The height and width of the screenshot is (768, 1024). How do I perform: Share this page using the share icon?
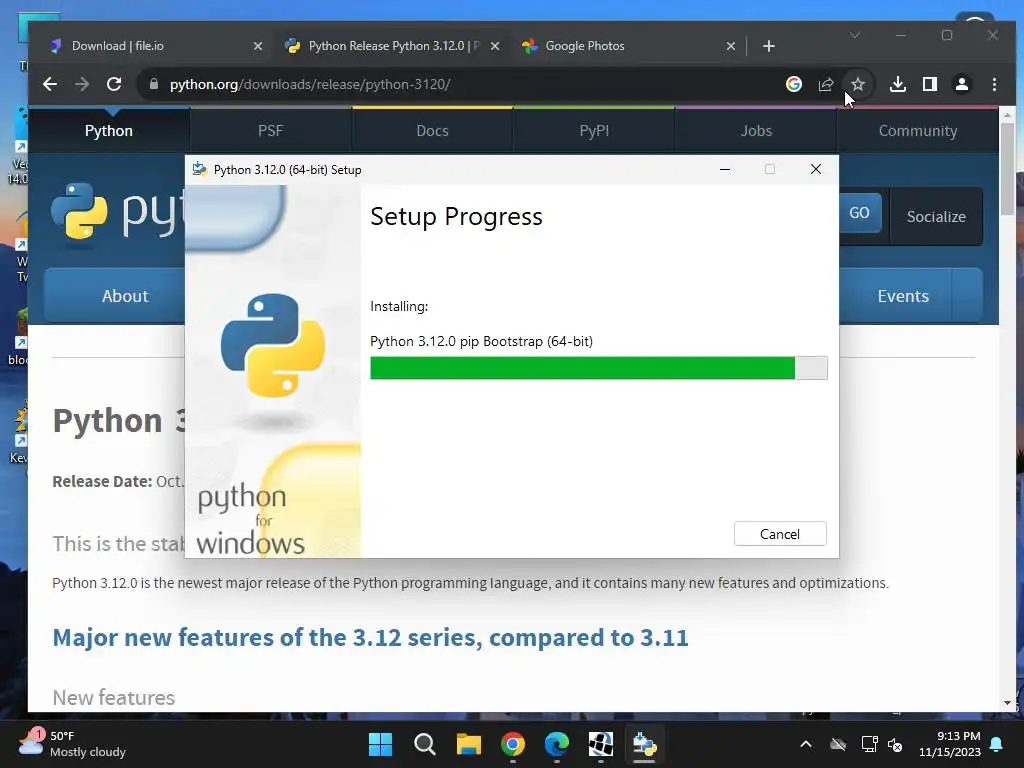pyautogui.click(x=825, y=84)
